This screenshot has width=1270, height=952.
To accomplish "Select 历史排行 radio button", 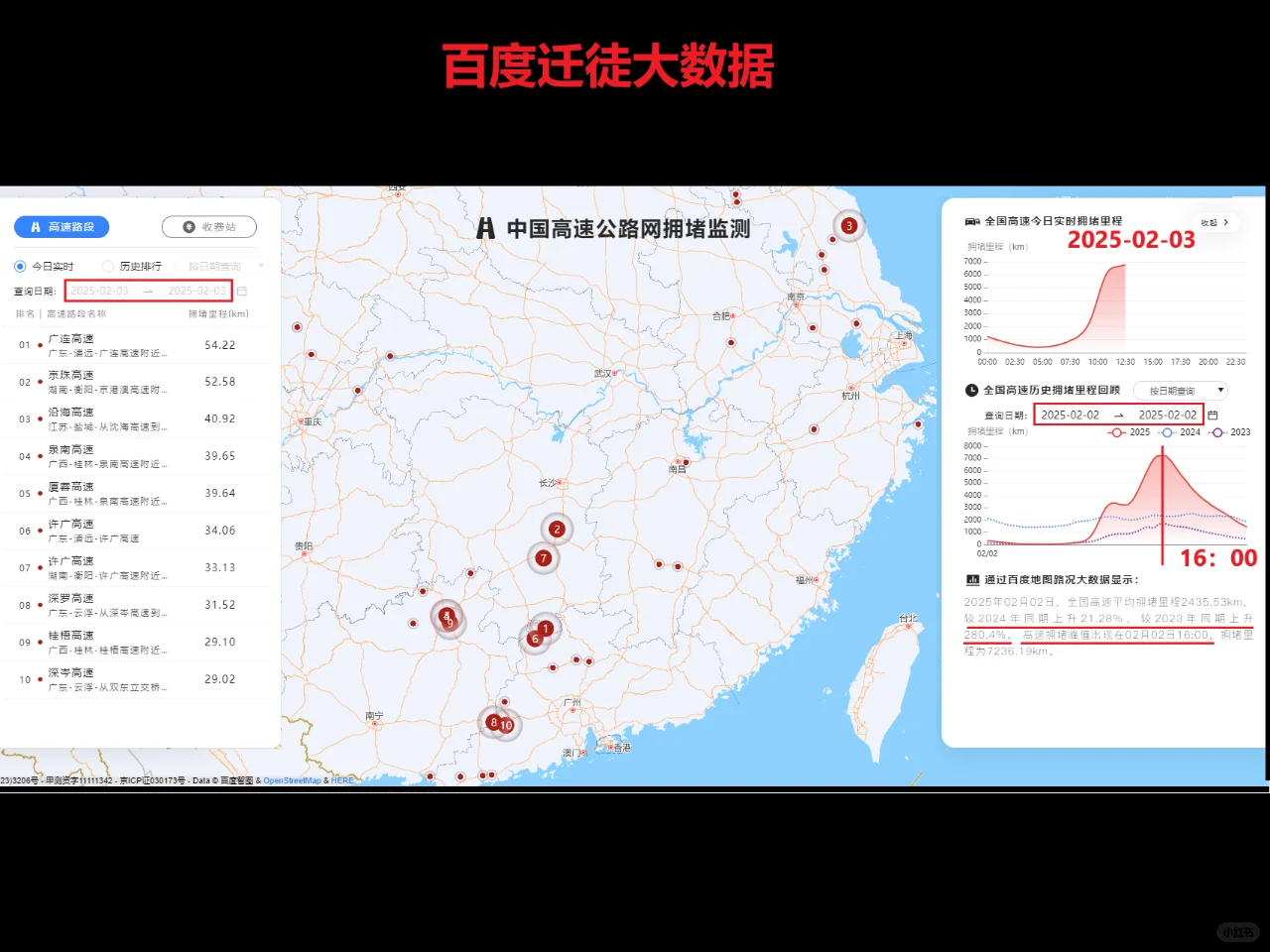I will (x=108, y=266).
